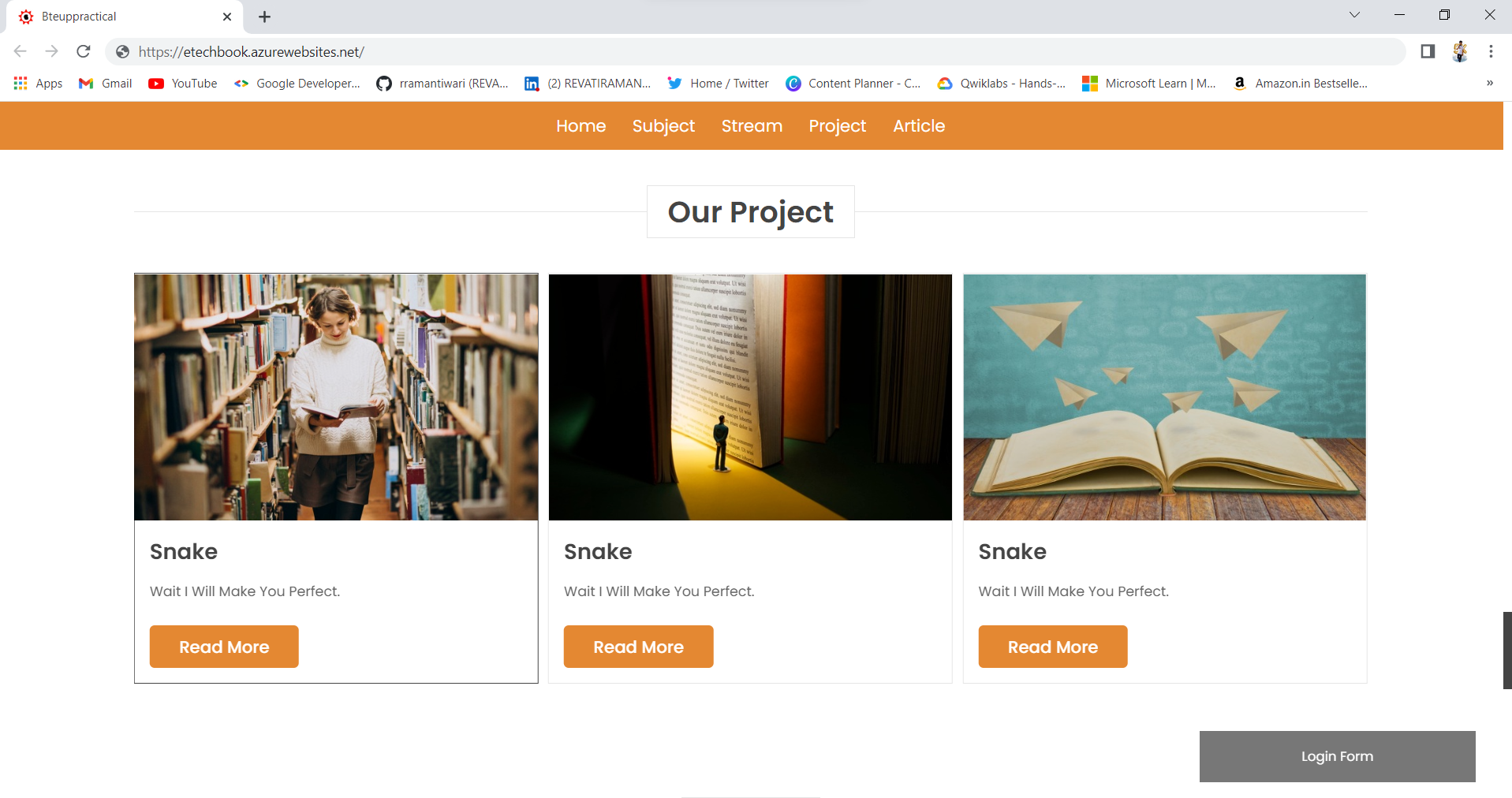1512x798 pixels.
Task: Click Read More on the giant book card
Action: click(x=638, y=647)
